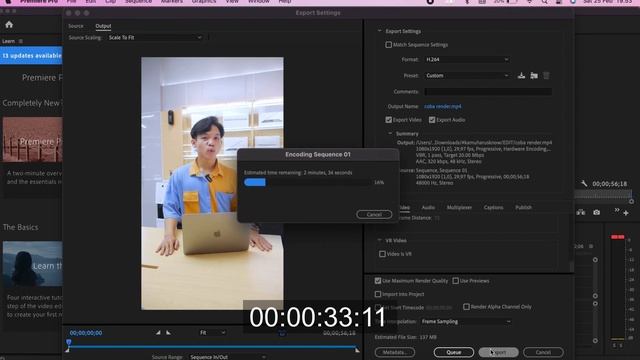This screenshot has width=640, height=360.
Task: Click the plus Button Editor icon
Action: (x=626, y=213)
